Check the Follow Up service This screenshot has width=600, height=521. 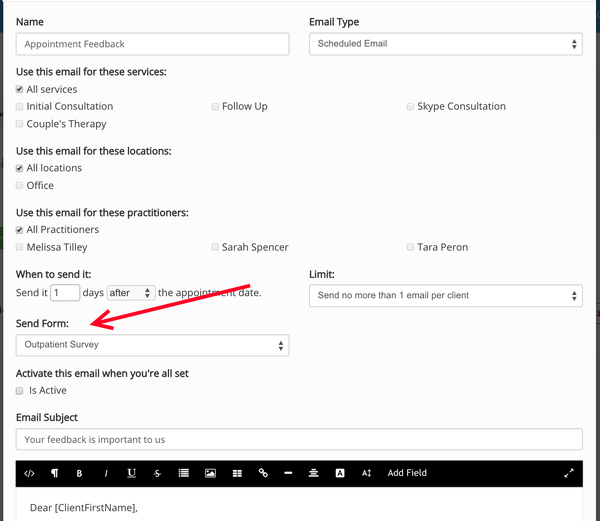coord(215,106)
